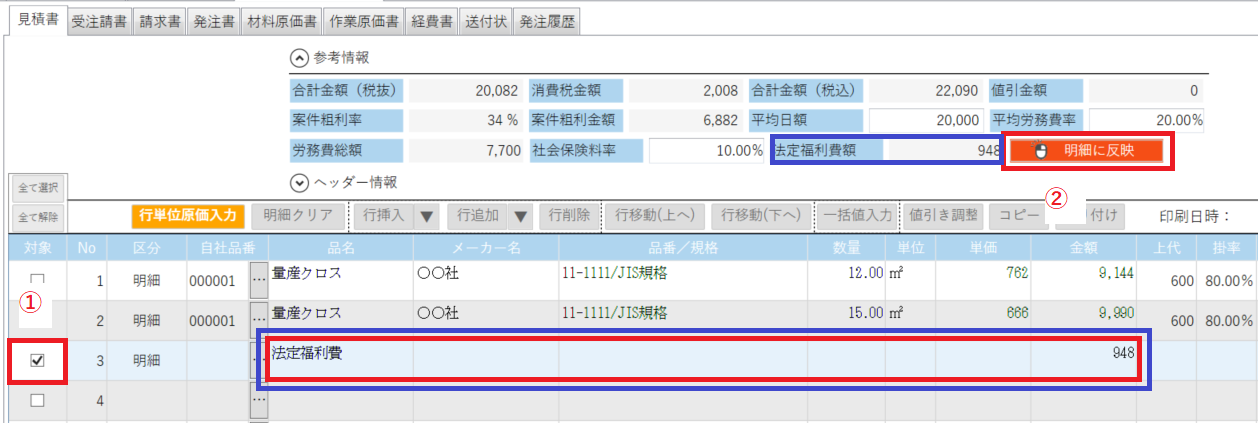Viewport: 1258px width, 423px height.
Task: Select row 2's 量産クロス item name
Action: click(341, 320)
